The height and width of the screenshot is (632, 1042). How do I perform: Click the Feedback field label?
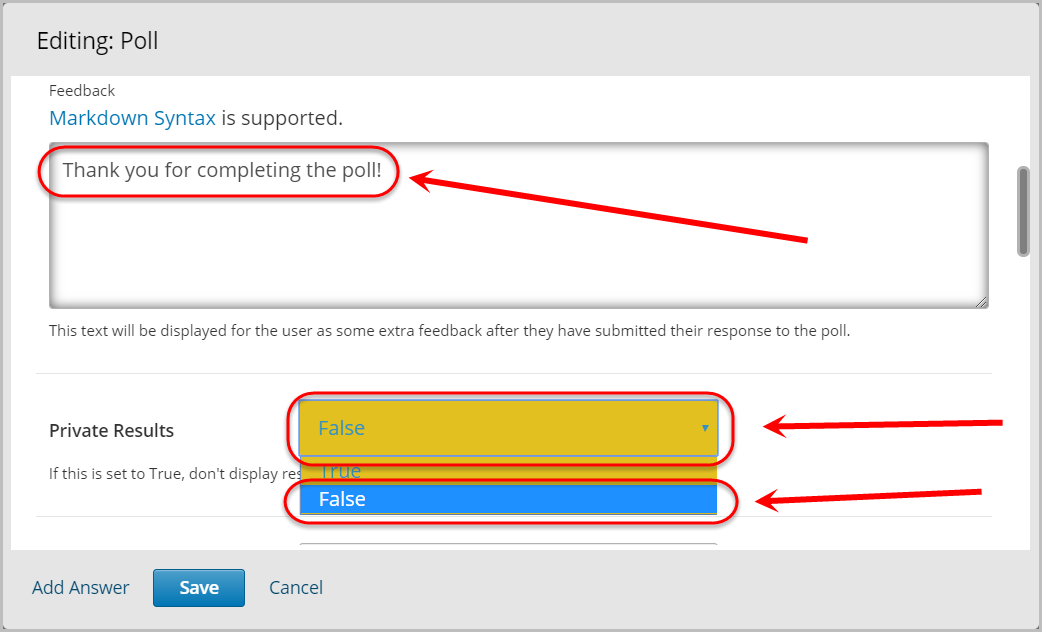pos(82,91)
